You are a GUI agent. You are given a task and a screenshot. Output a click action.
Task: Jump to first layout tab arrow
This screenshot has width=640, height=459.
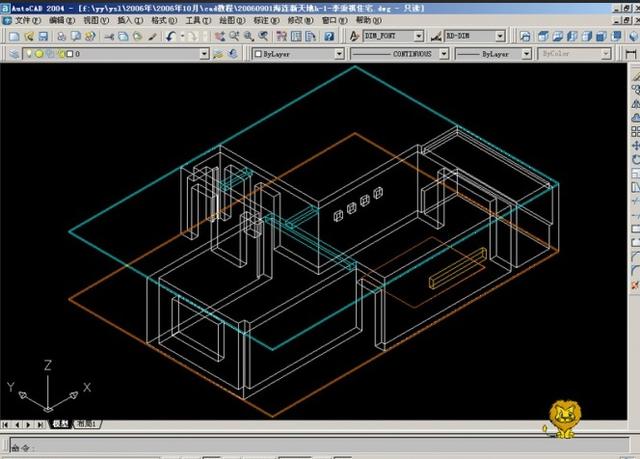click(6, 425)
